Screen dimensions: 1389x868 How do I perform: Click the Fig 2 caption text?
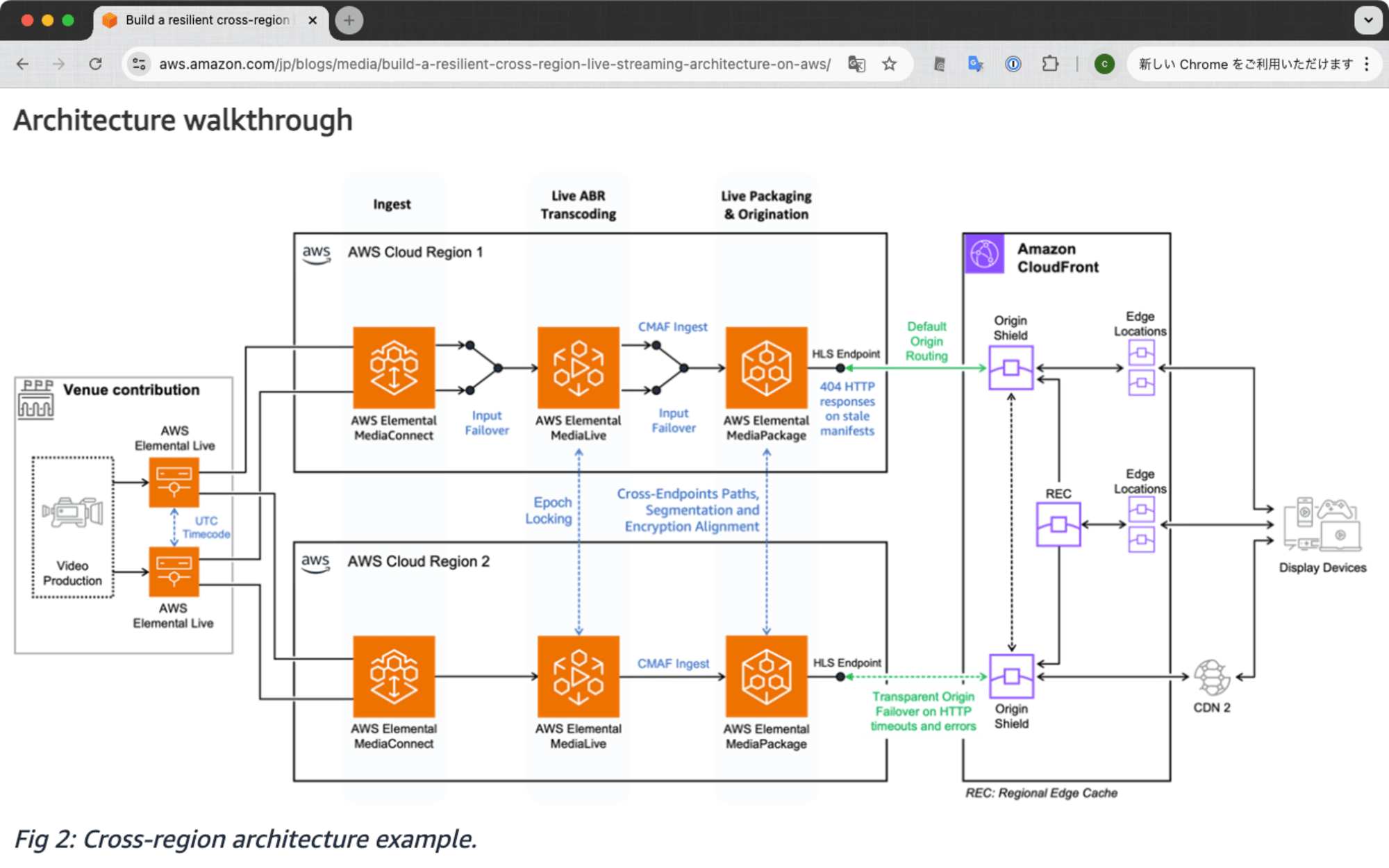coord(246,839)
